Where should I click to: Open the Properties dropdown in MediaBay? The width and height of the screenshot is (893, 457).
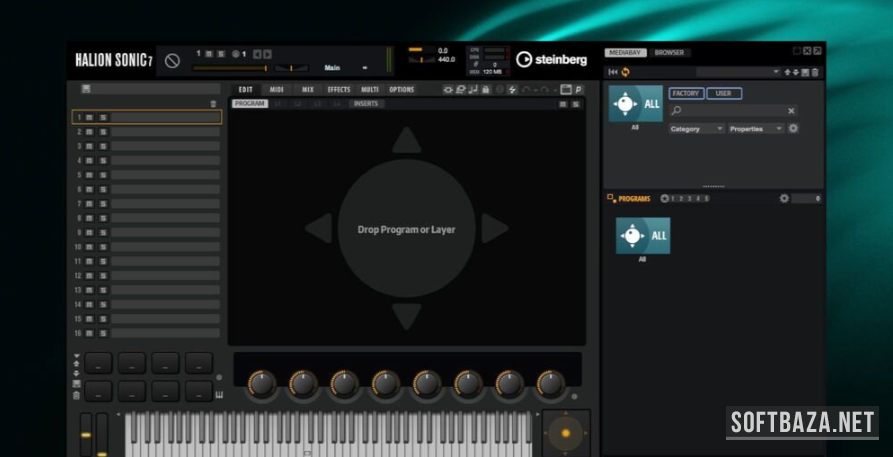[756, 128]
